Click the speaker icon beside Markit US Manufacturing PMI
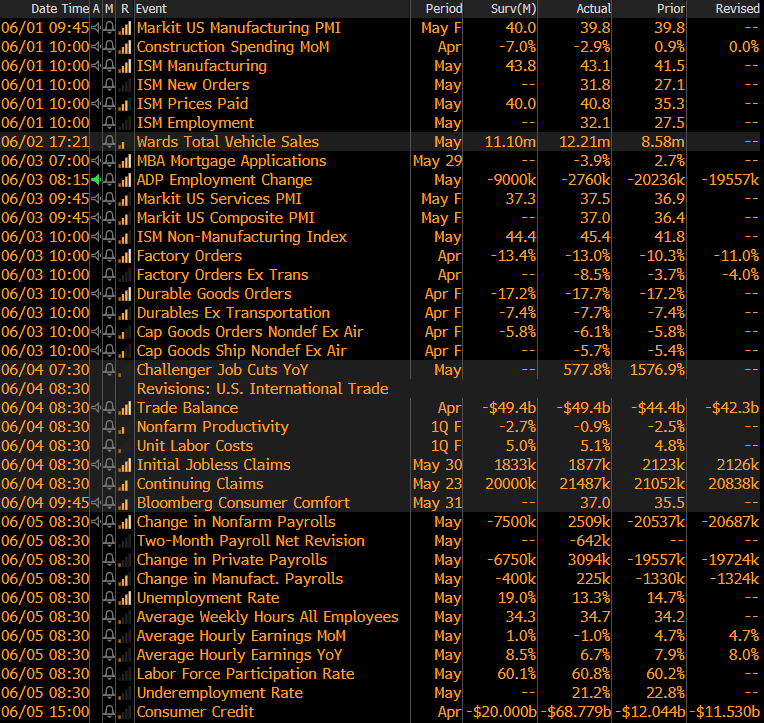Screen dimensions: 764x723 [x=96, y=28]
